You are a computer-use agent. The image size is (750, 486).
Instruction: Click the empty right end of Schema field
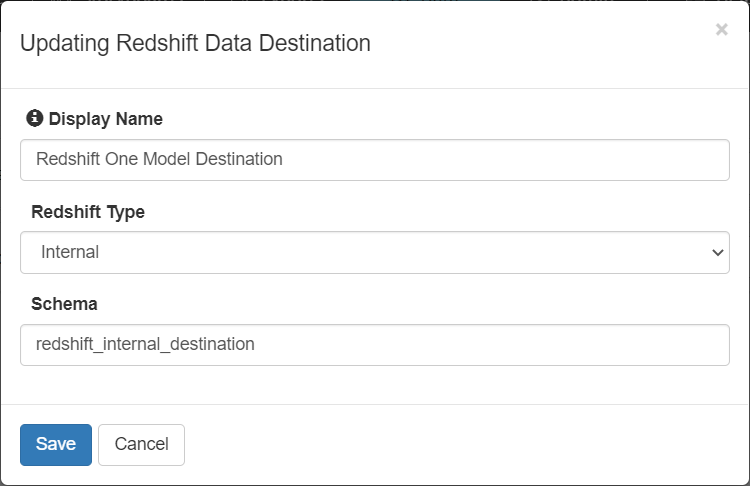pyautogui.click(x=650, y=344)
